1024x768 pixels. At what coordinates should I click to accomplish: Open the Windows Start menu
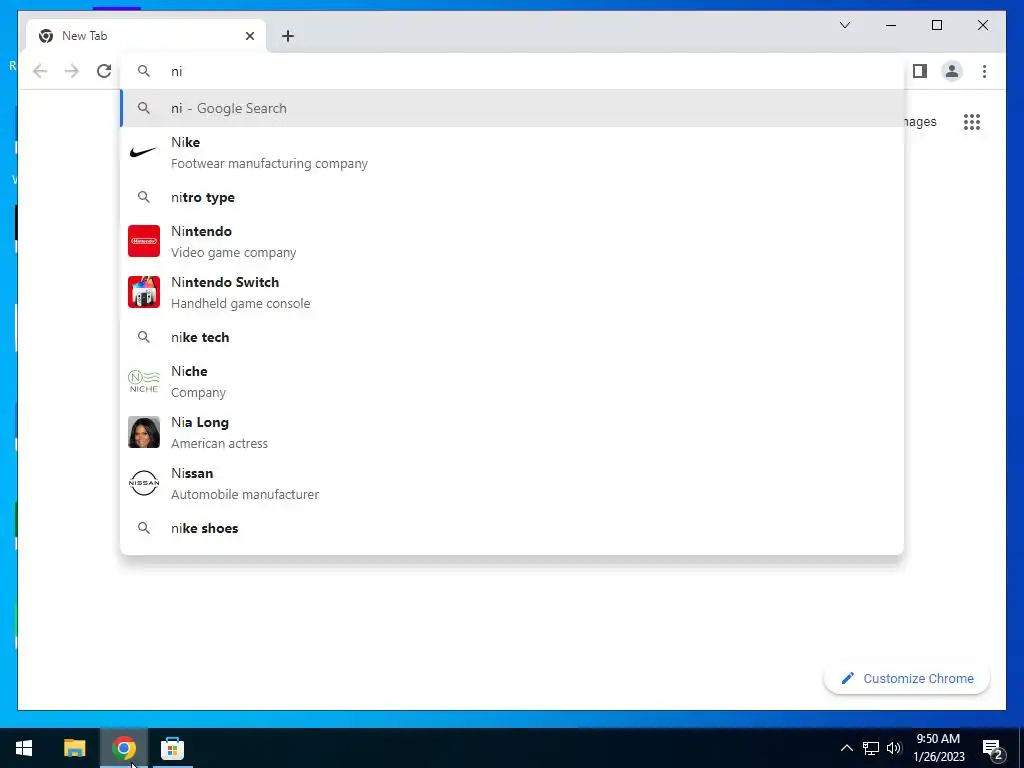click(x=24, y=748)
